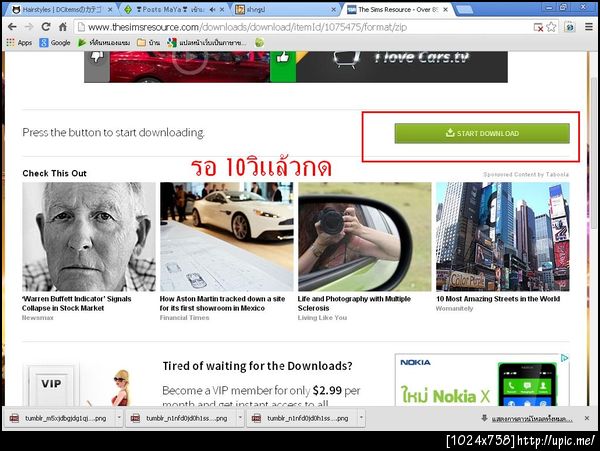Open the city streets thumbnail
Image resolution: width=600 pixels, height=451 pixels.
(503, 237)
